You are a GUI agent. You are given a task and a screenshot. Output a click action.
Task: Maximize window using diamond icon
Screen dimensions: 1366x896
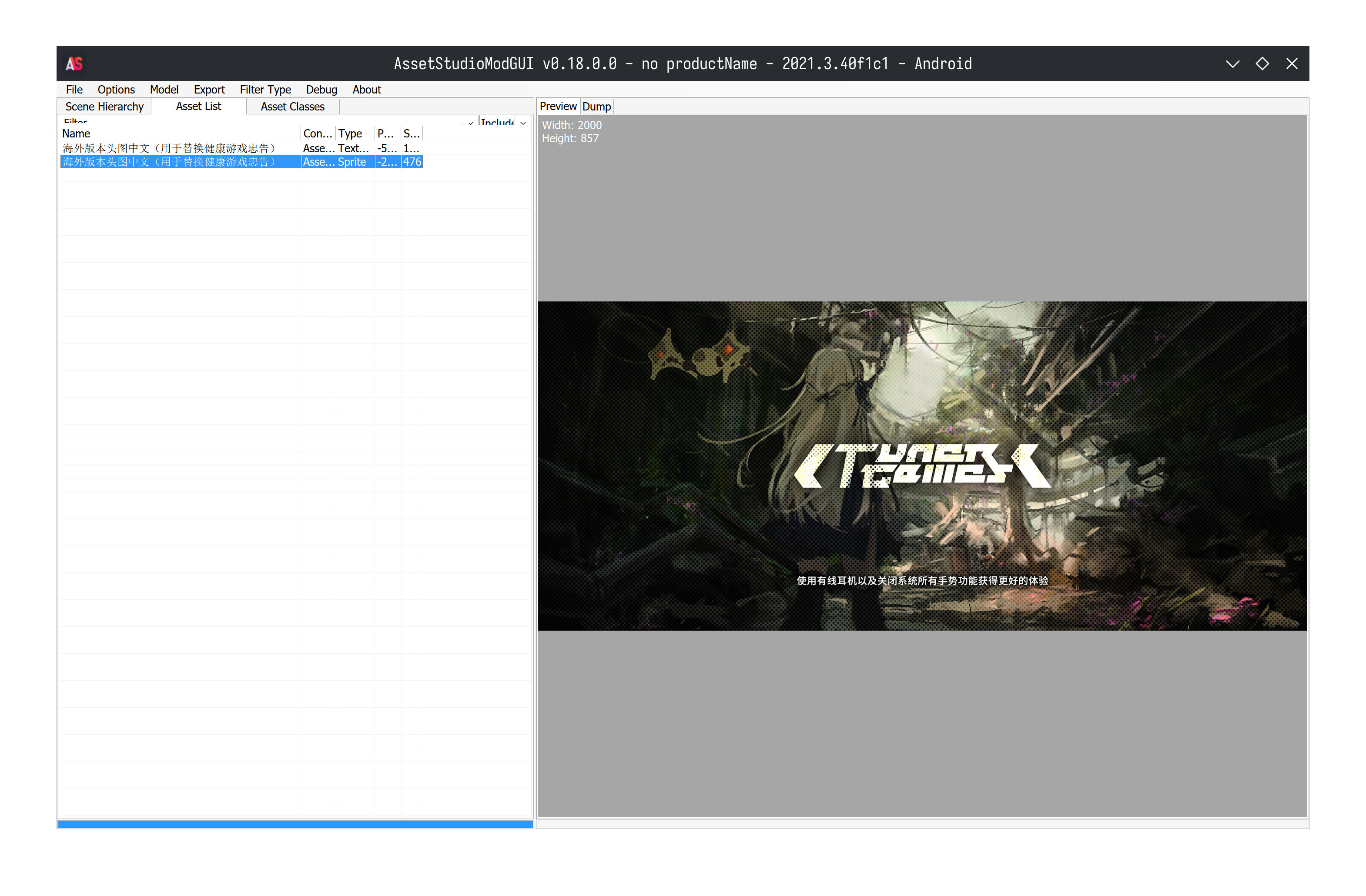click(1262, 64)
